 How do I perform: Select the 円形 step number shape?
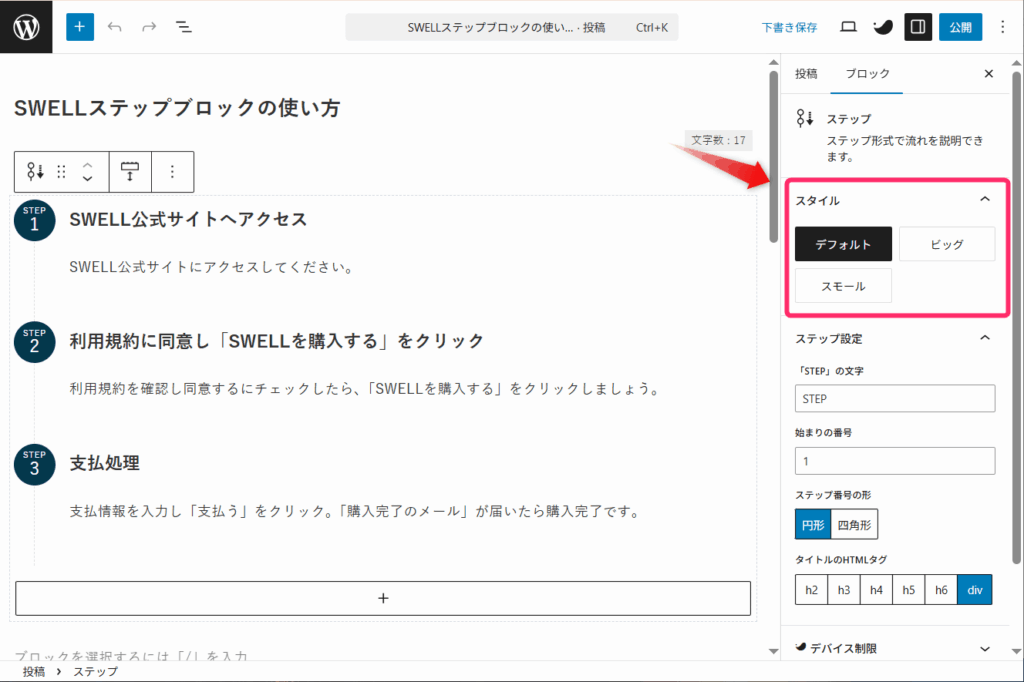(x=812, y=524)
